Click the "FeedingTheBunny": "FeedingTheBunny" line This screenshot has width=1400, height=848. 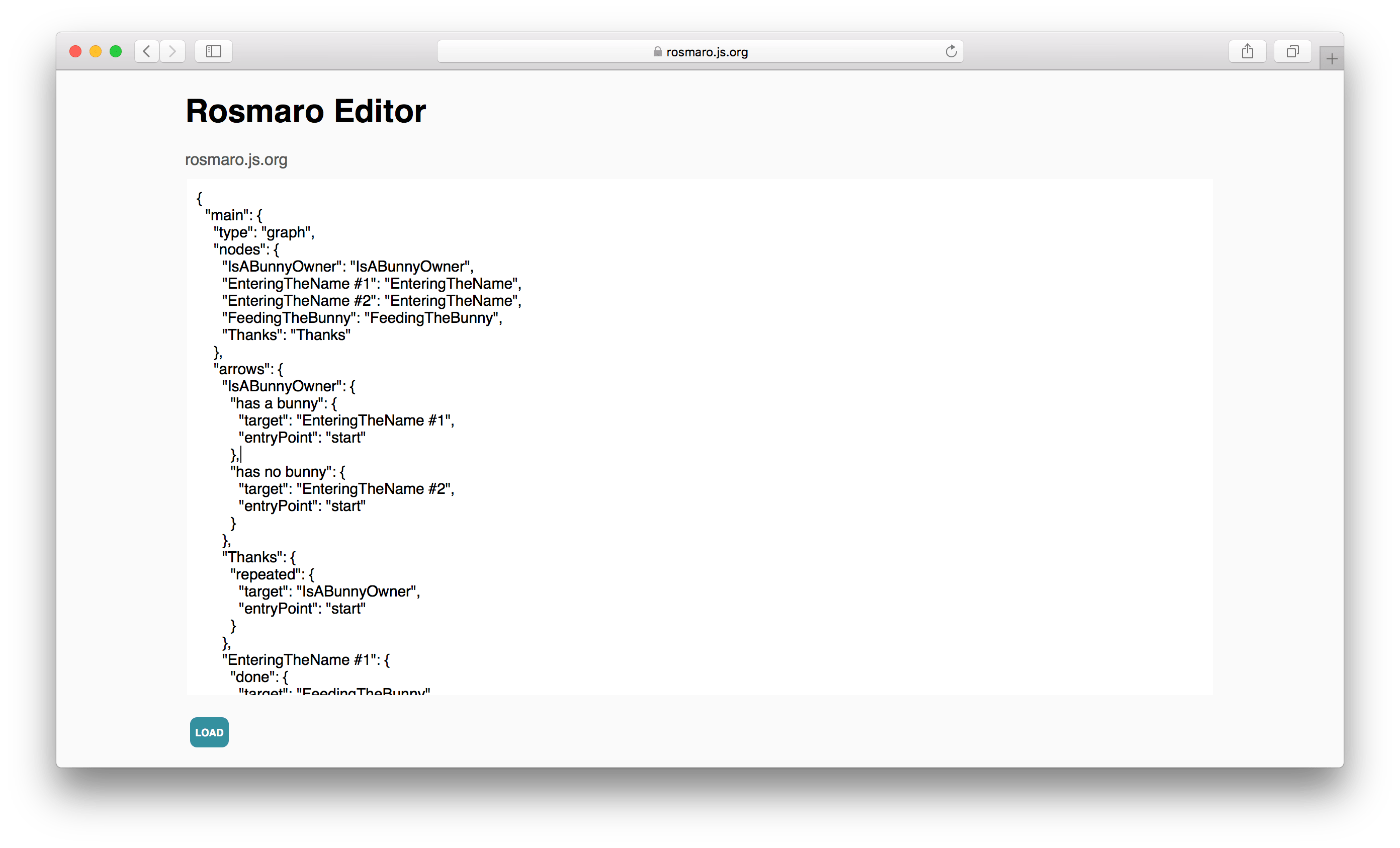(362, 318)
